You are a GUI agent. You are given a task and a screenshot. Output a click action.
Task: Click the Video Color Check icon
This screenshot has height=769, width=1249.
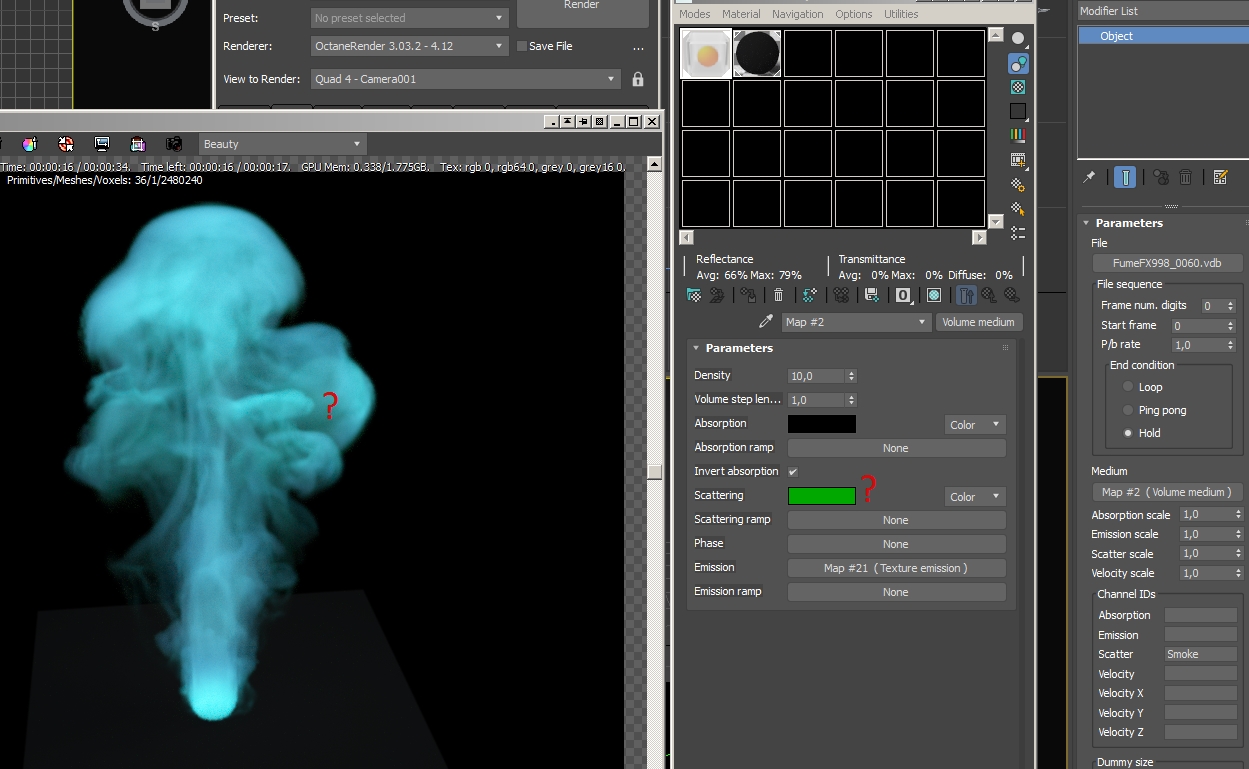(1018, 135)
